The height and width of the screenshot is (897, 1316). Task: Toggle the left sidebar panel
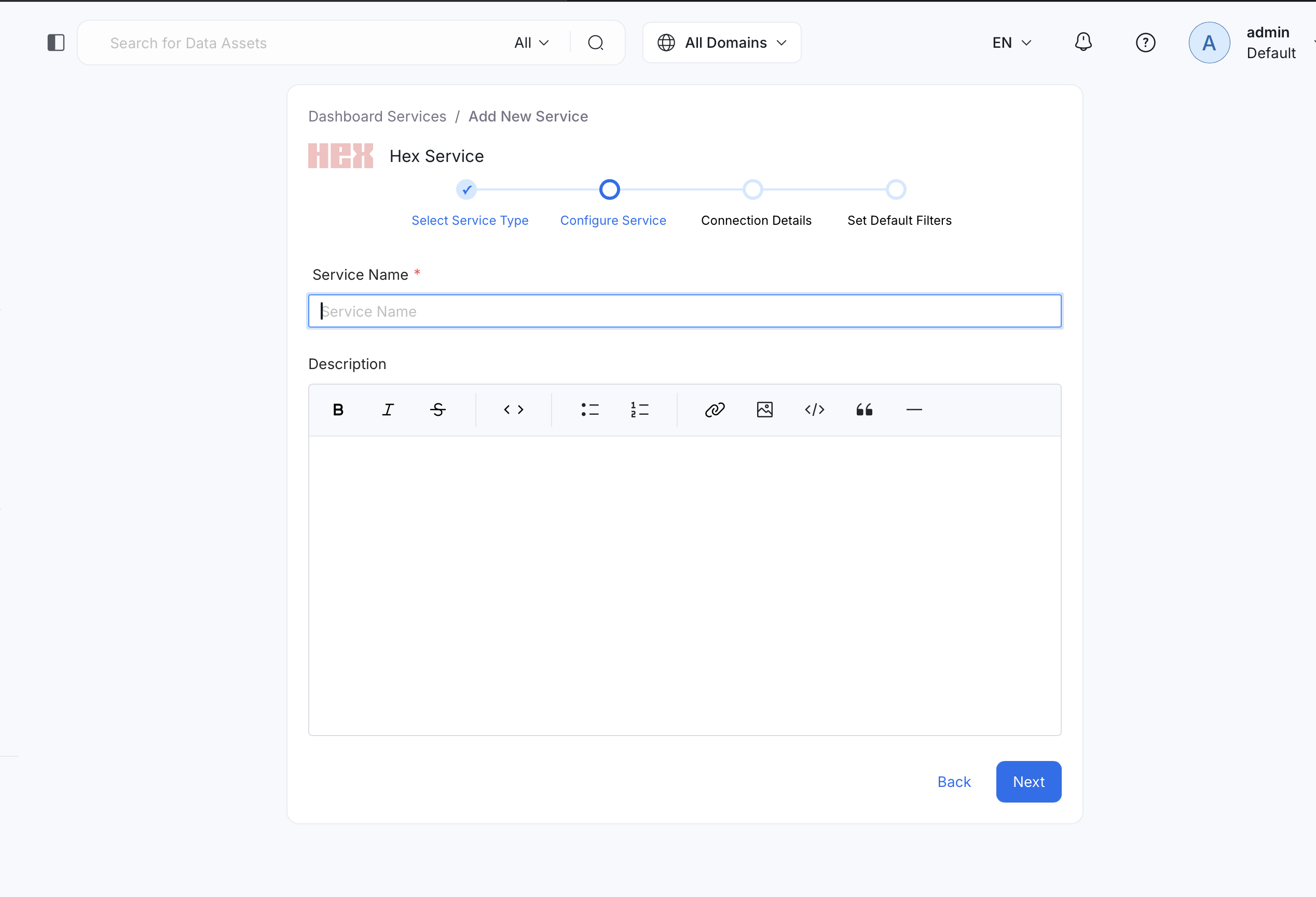pos(56,43)
